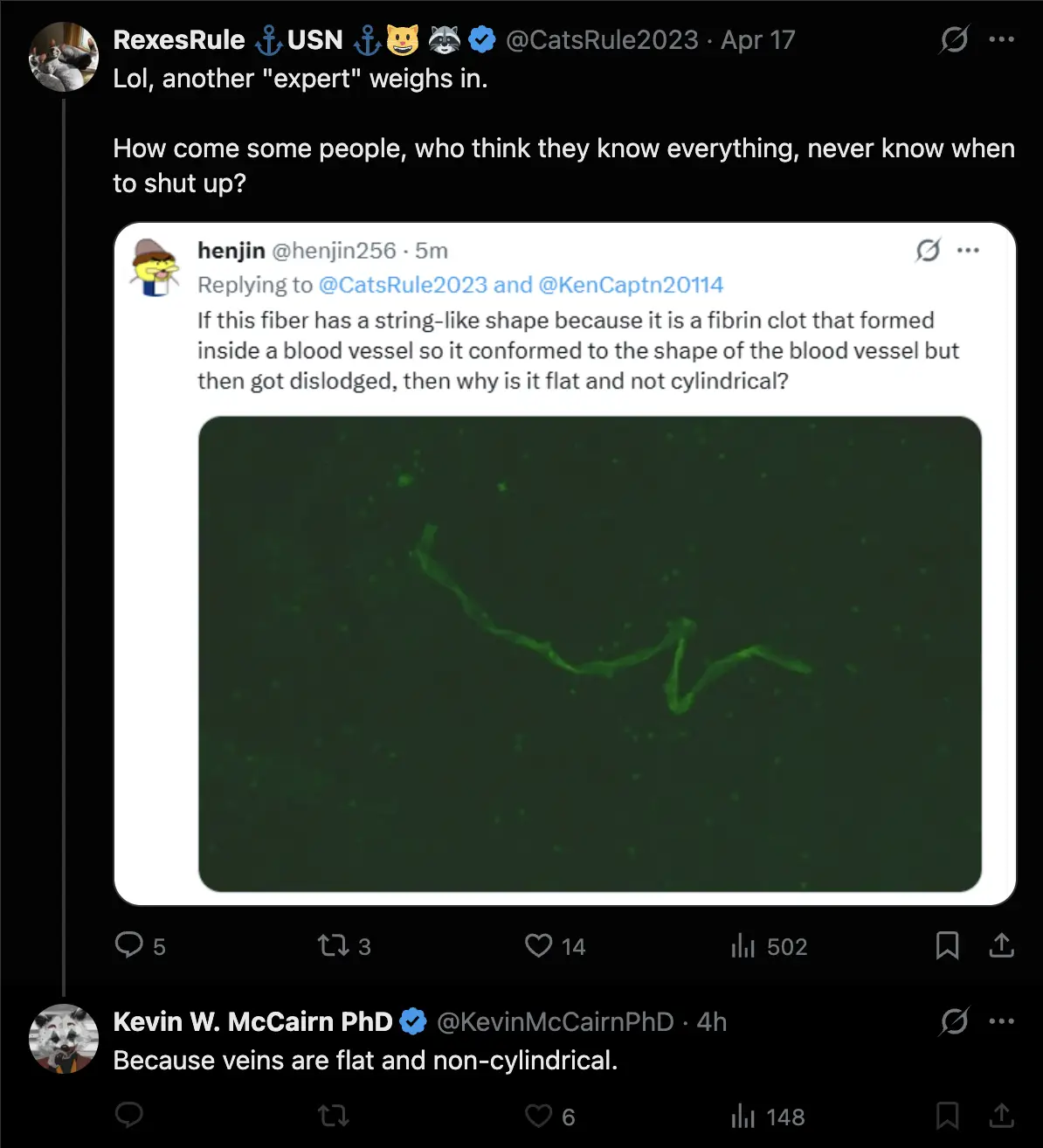Open Kevin W. McCairn PhD profile name

click(253, 1021)
